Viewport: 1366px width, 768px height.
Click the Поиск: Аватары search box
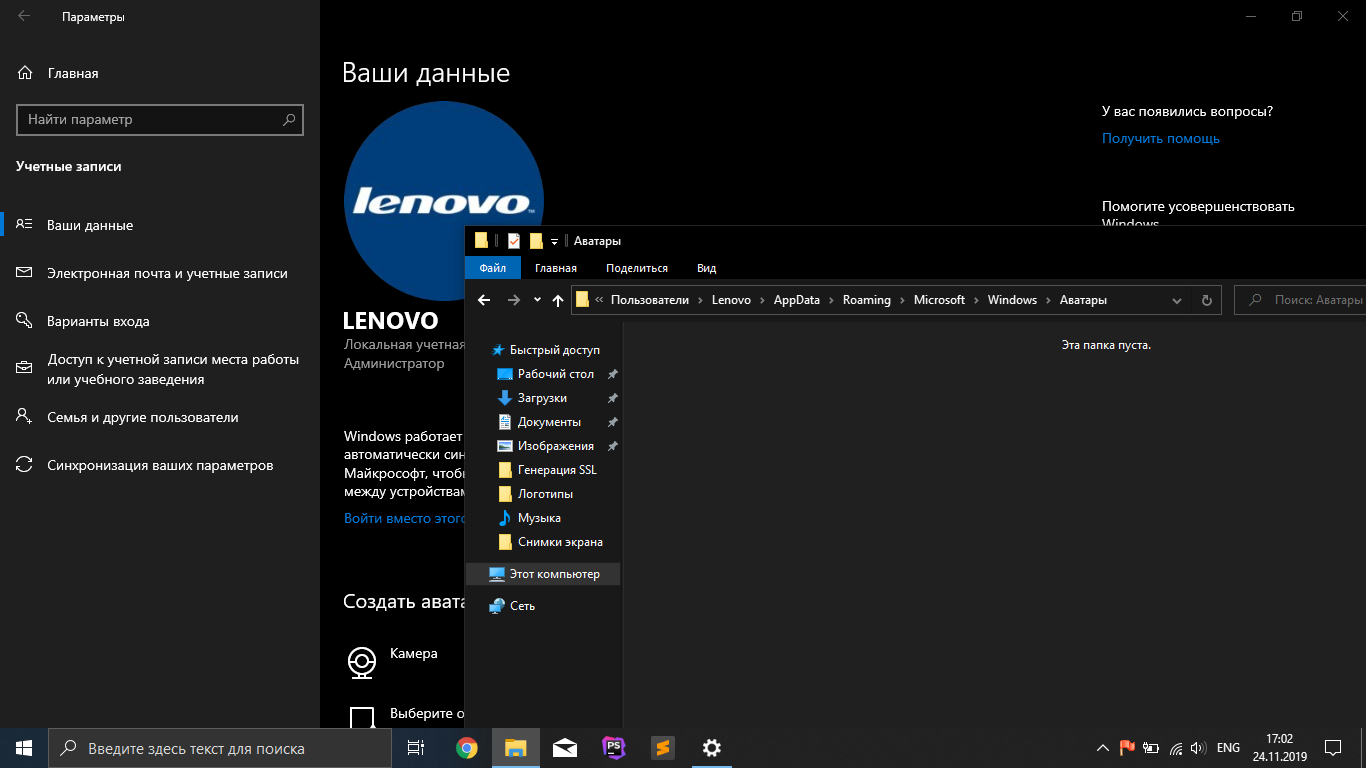(x=1300, y=300)
